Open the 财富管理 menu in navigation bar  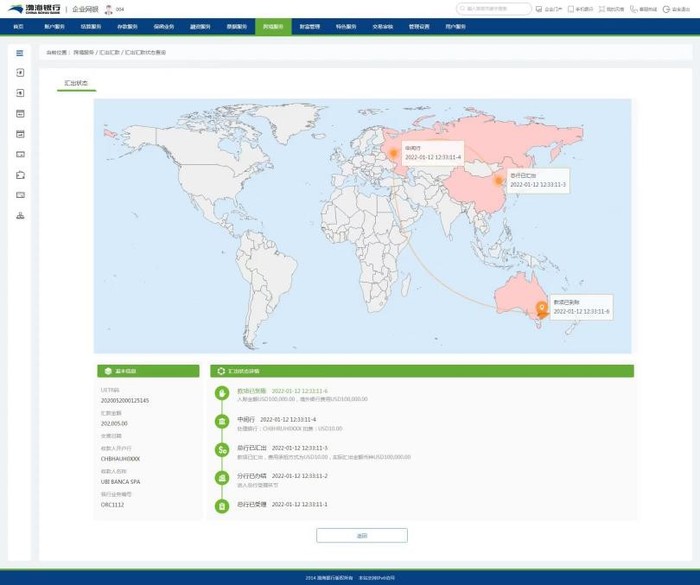click(309, 27)
